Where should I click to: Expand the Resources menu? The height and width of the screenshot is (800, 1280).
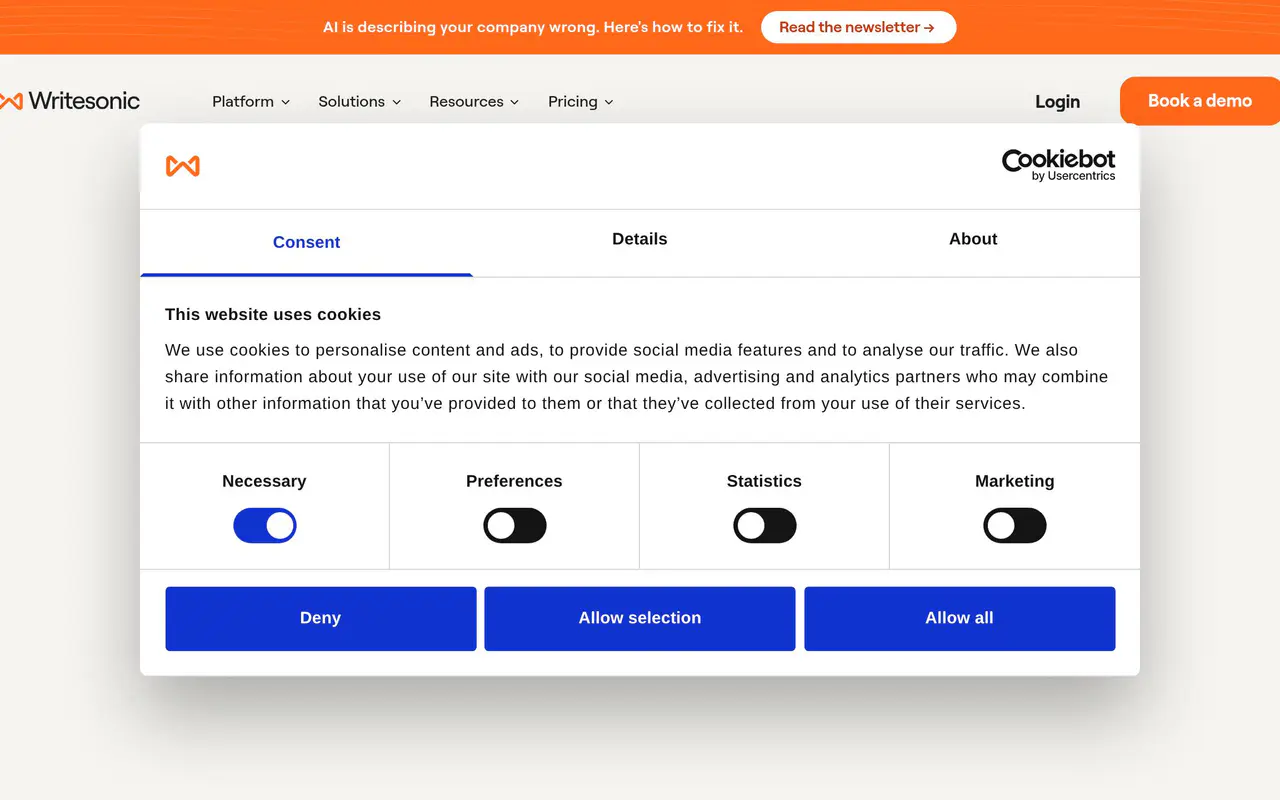click(474, 102)
